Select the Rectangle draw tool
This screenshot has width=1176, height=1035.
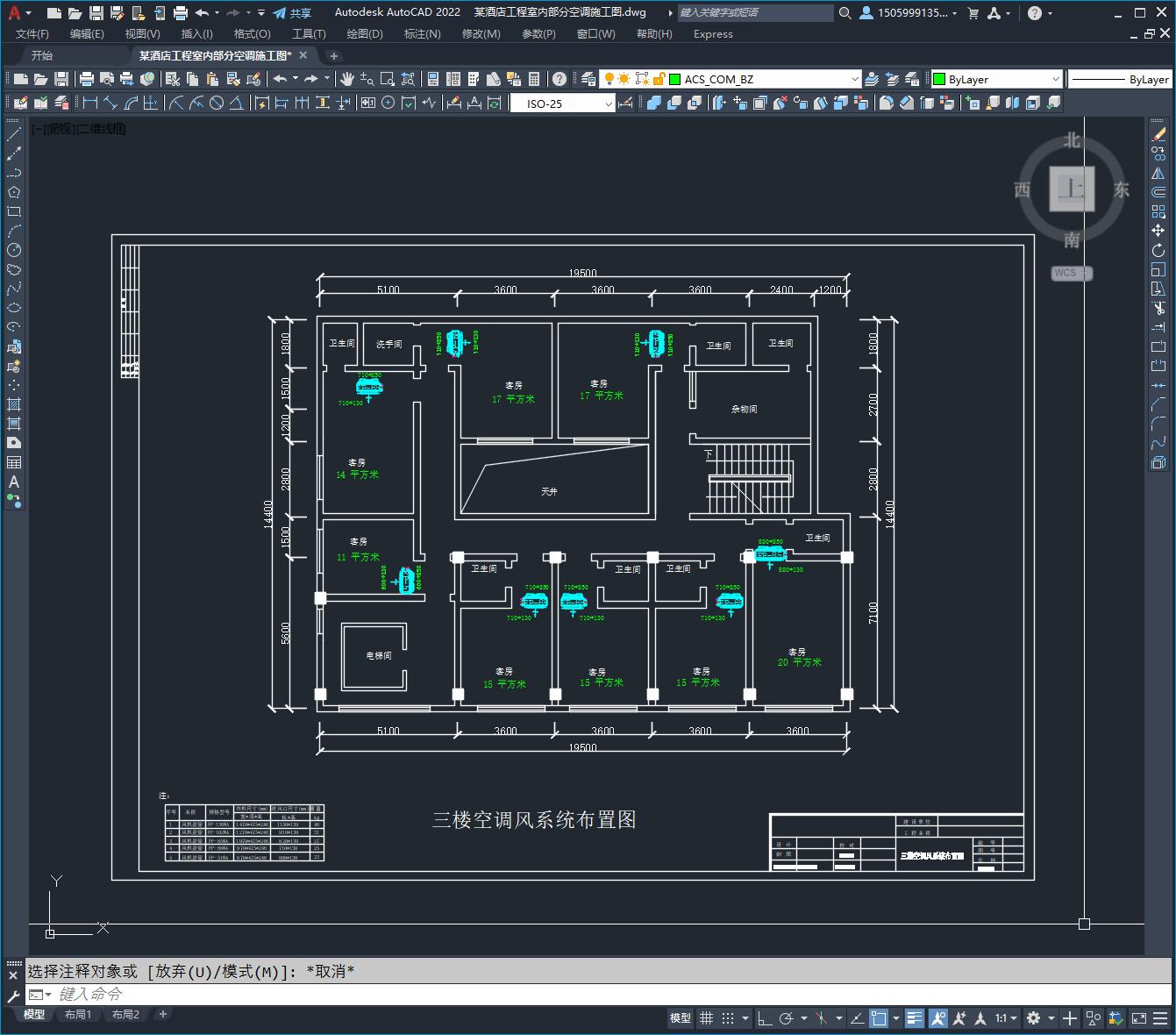[14, 211]
